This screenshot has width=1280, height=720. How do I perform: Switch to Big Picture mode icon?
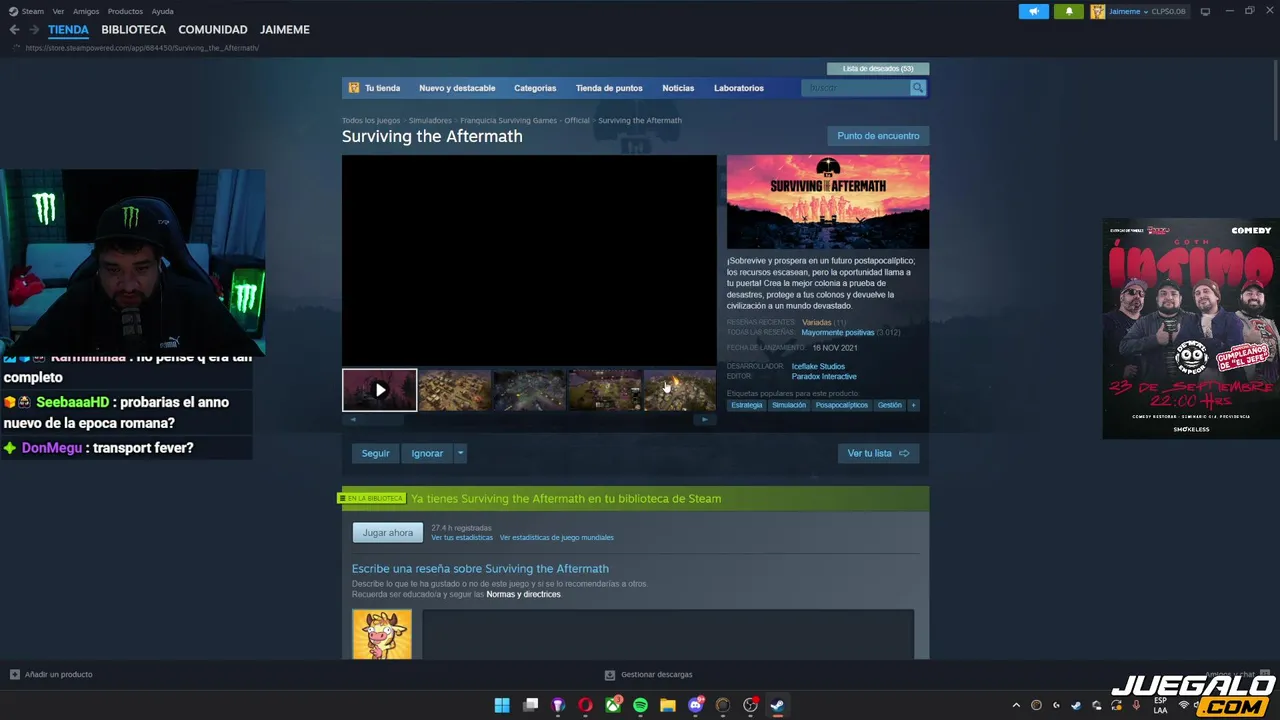tap(1205, 11)
